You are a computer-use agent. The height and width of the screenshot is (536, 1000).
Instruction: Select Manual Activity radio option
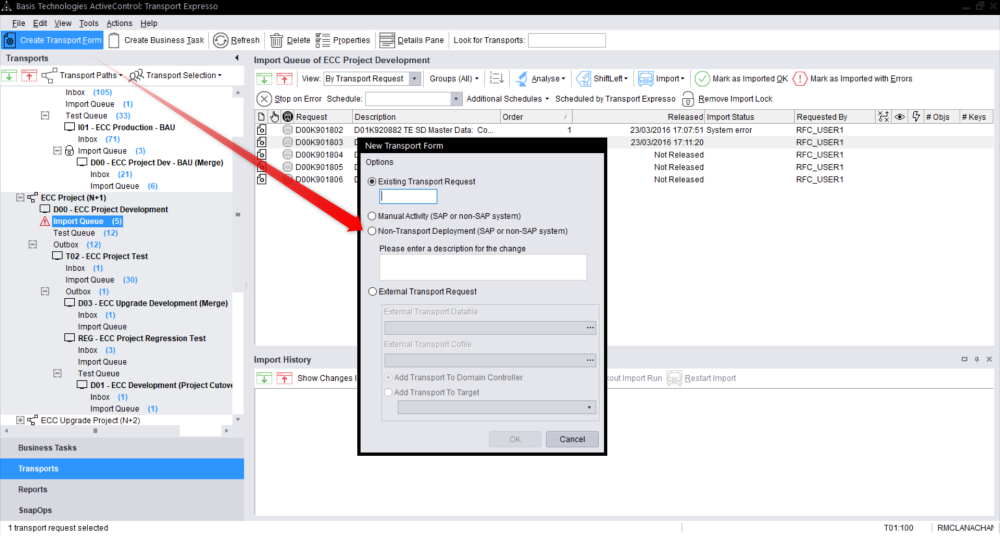click(x=372, y=216)
